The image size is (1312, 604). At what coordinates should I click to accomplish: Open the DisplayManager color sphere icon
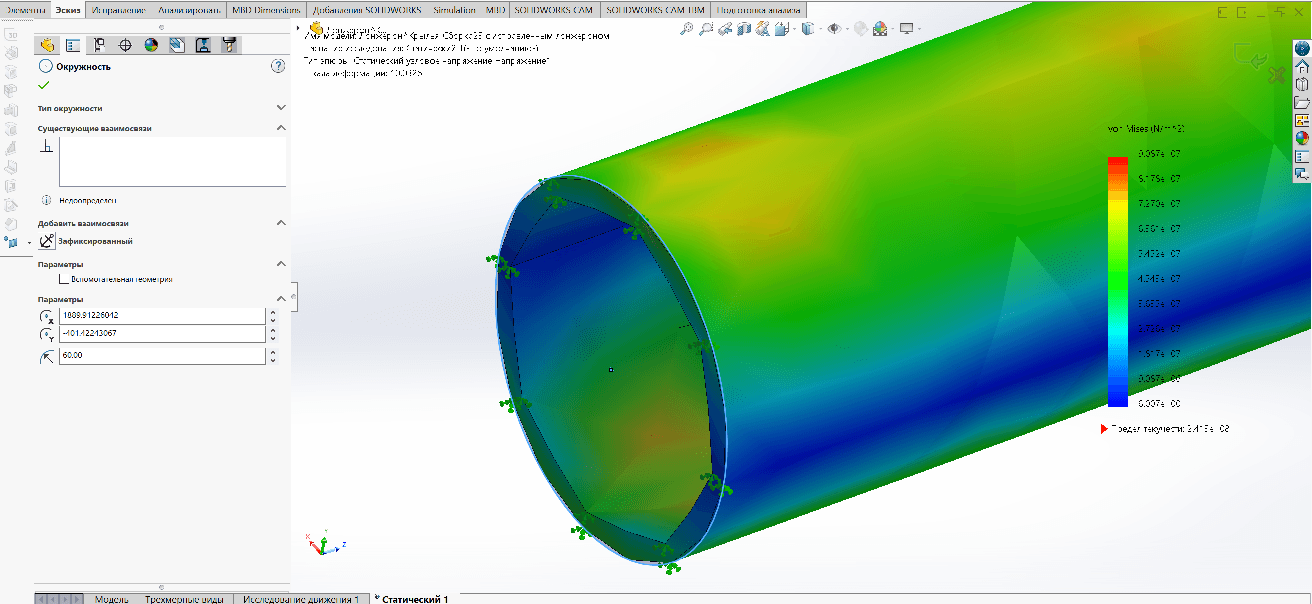[x=151, y=45]
